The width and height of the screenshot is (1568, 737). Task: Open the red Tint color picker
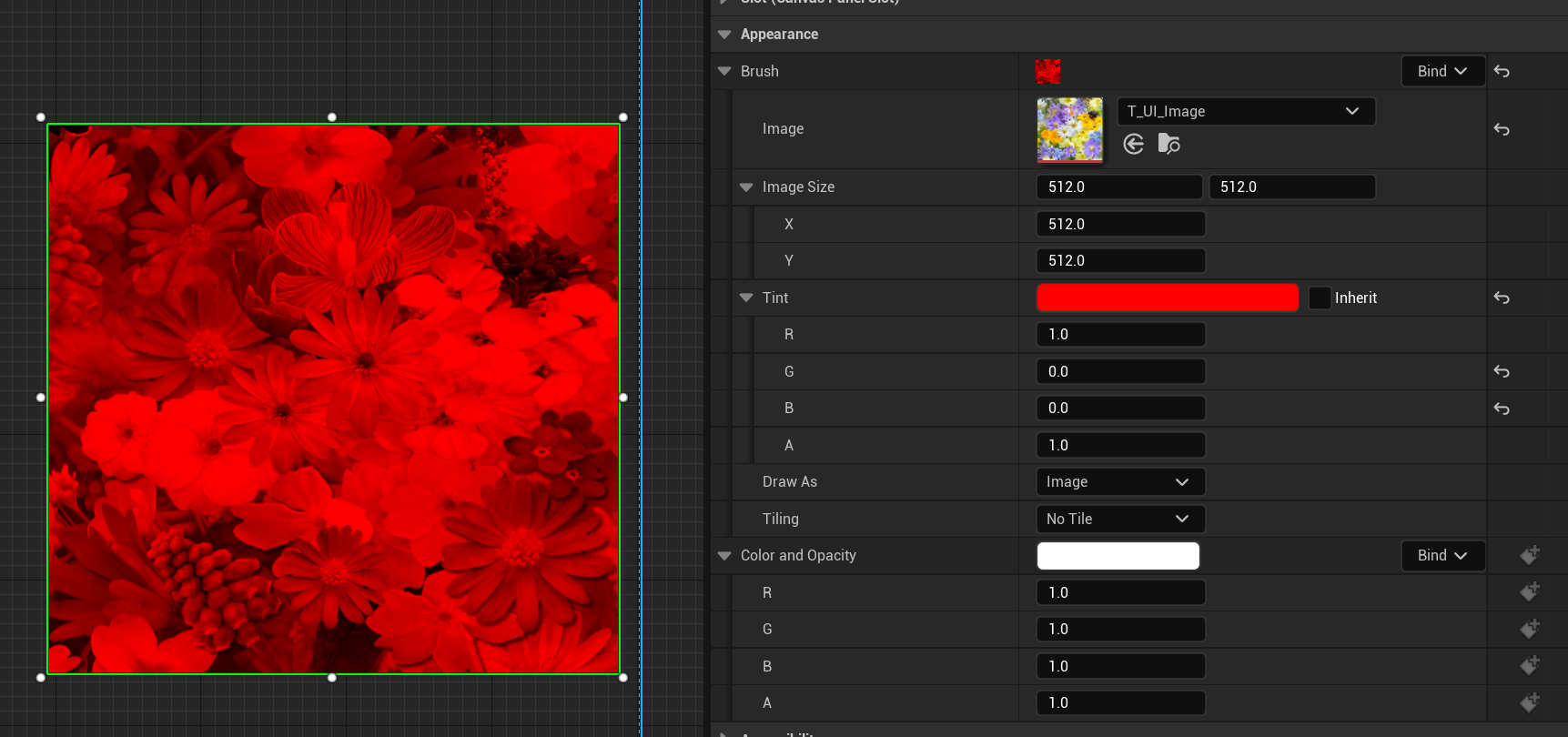point(1168,298)
